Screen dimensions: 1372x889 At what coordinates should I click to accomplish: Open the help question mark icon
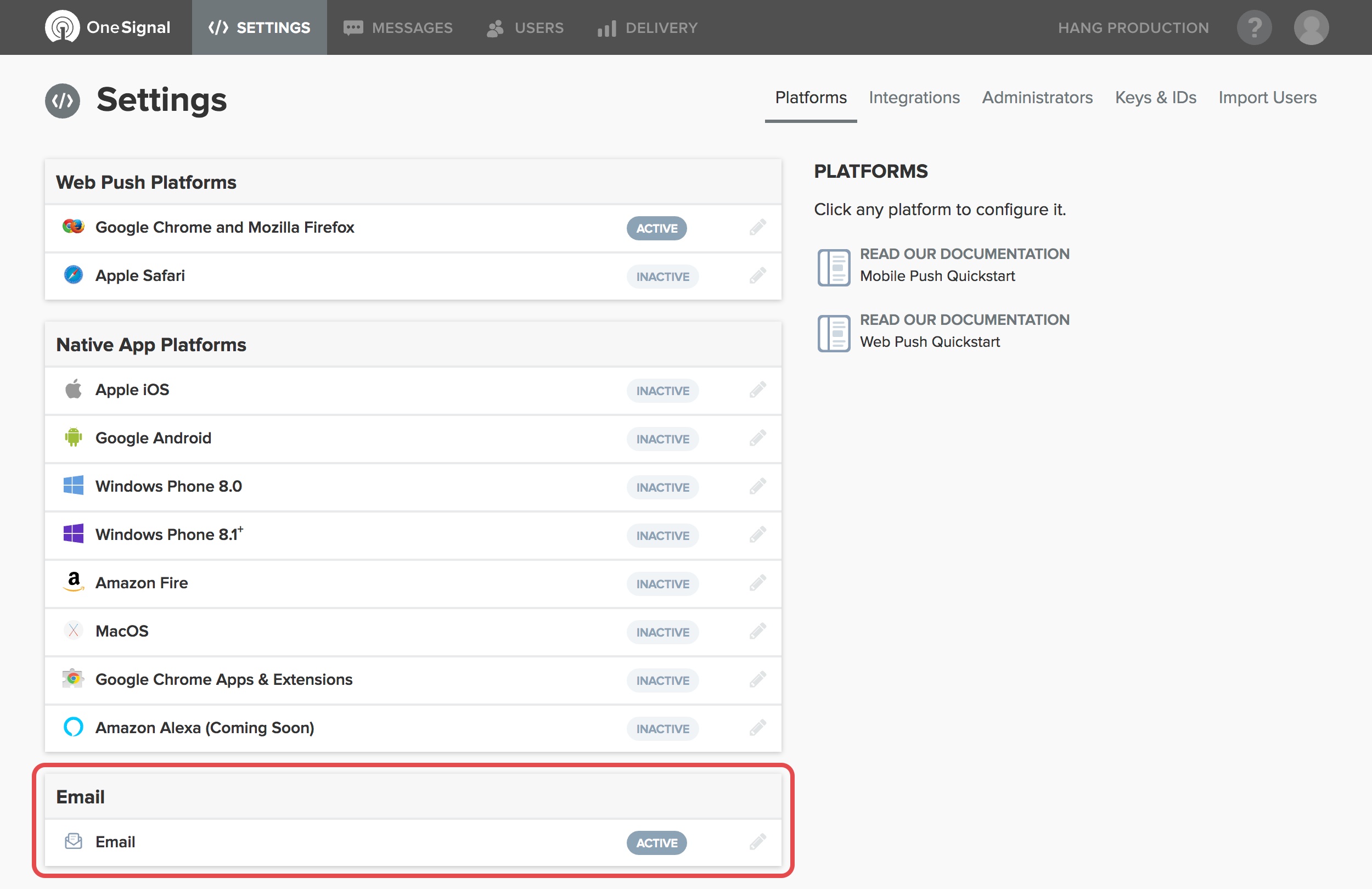(1254, 27)
